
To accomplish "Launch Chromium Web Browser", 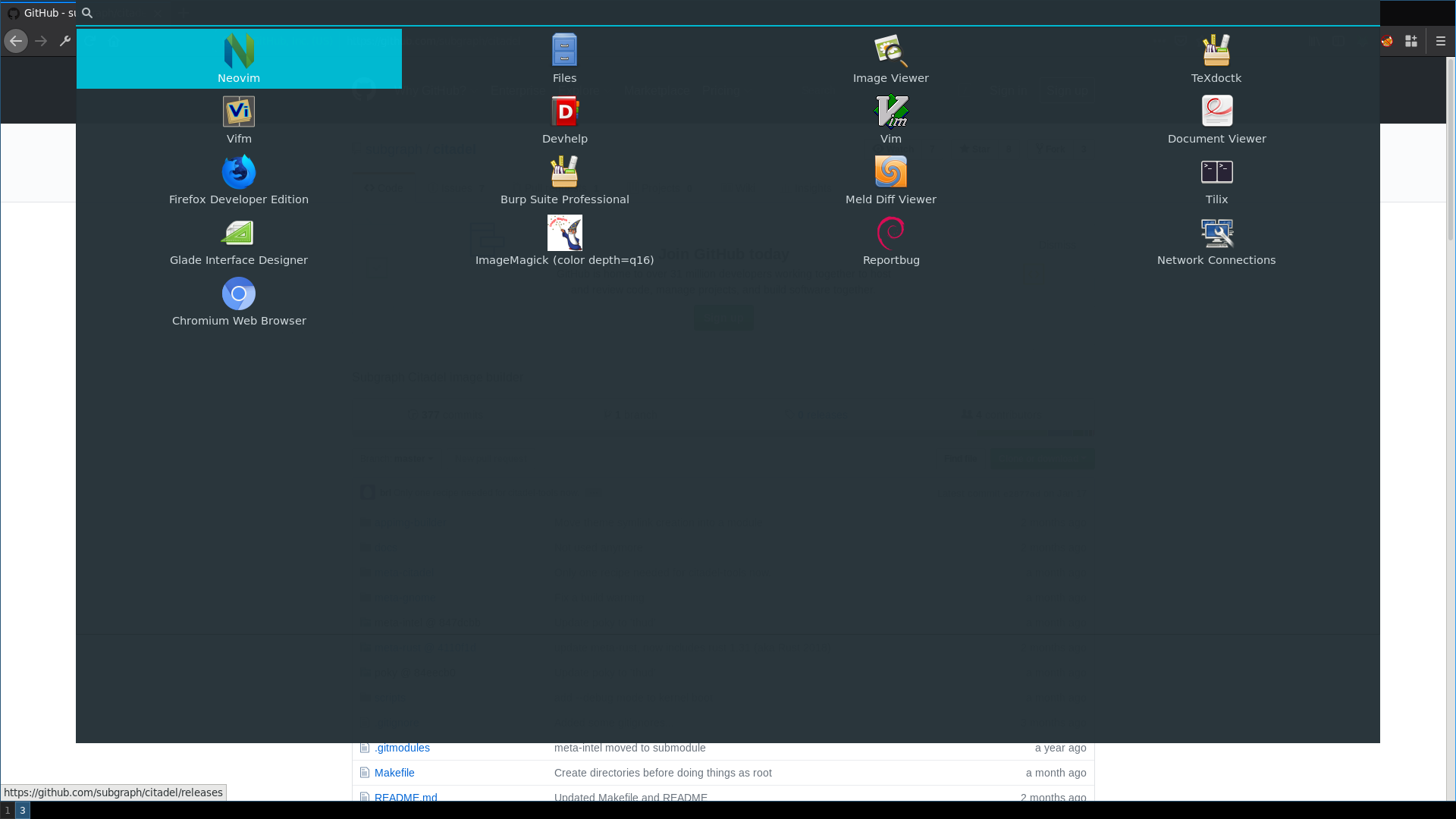I will (x=239, y=301).
